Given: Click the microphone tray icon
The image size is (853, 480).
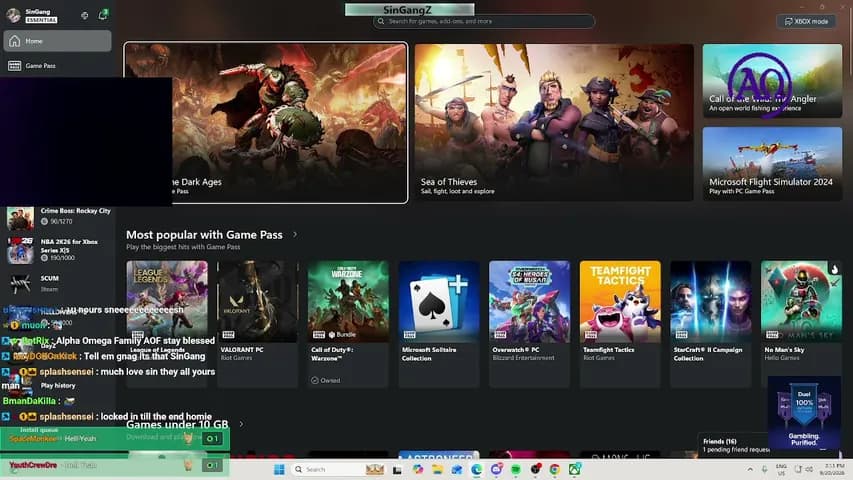Looking at the screenshot, I should click(x=764, y=469).
